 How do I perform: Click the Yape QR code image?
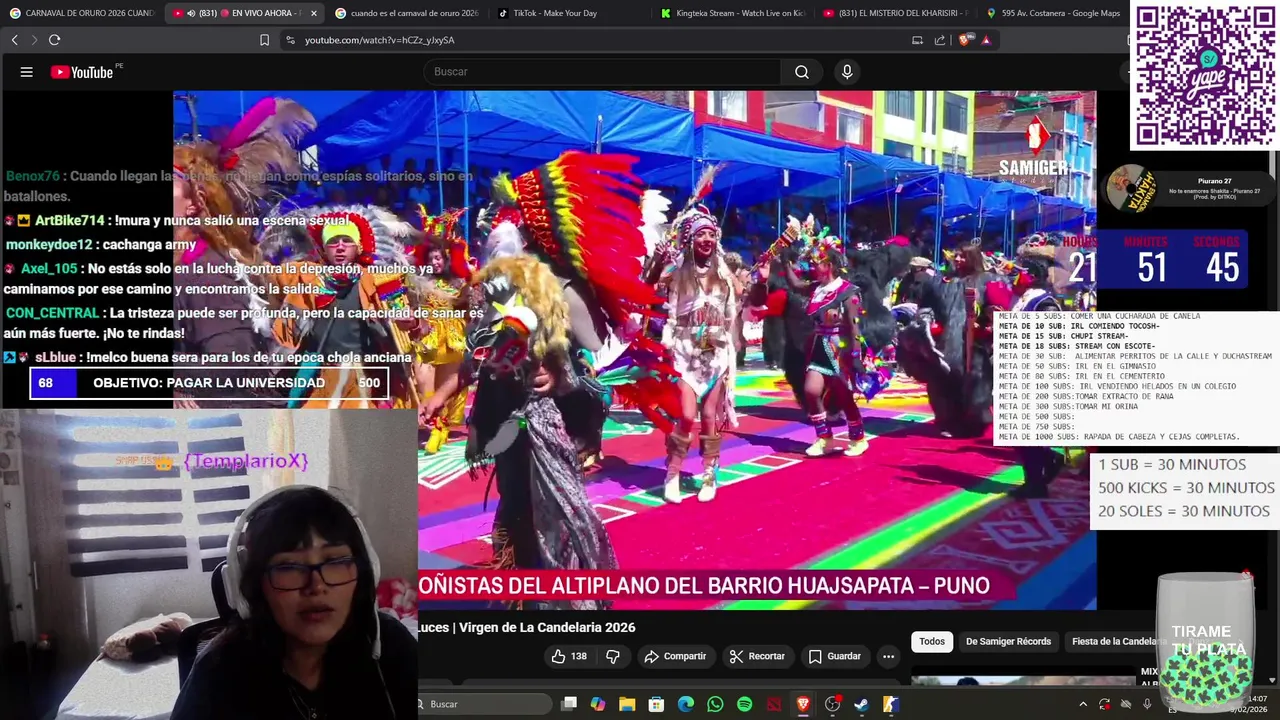click(x=1204, y=76)
